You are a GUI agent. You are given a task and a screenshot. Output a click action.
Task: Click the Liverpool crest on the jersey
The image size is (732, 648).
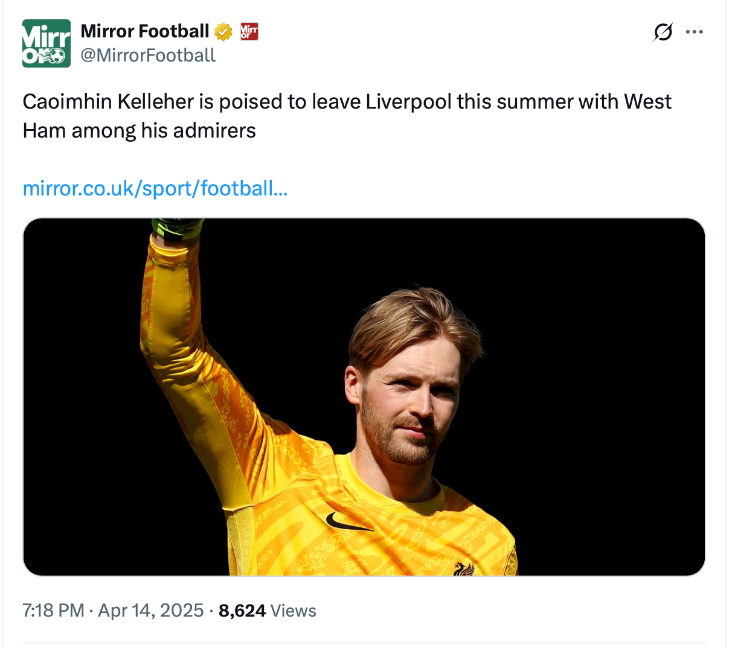pyautogui.click(x=463, y=567)
